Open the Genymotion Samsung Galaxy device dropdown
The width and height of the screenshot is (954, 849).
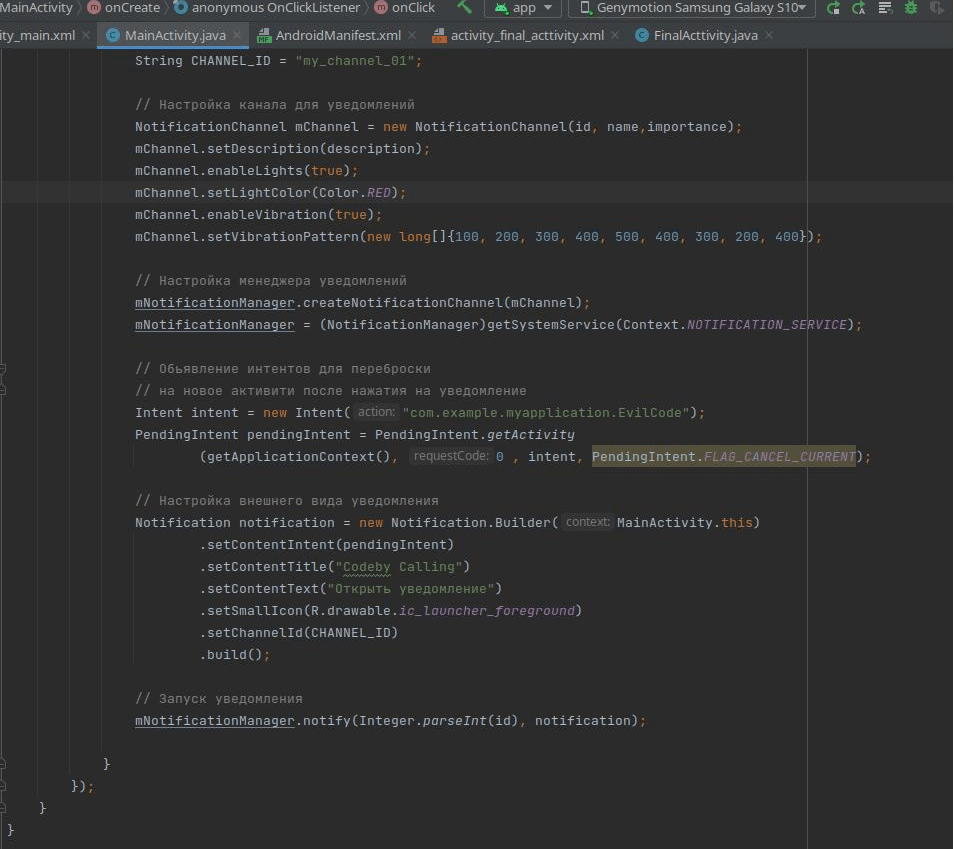tap(692, 8)
